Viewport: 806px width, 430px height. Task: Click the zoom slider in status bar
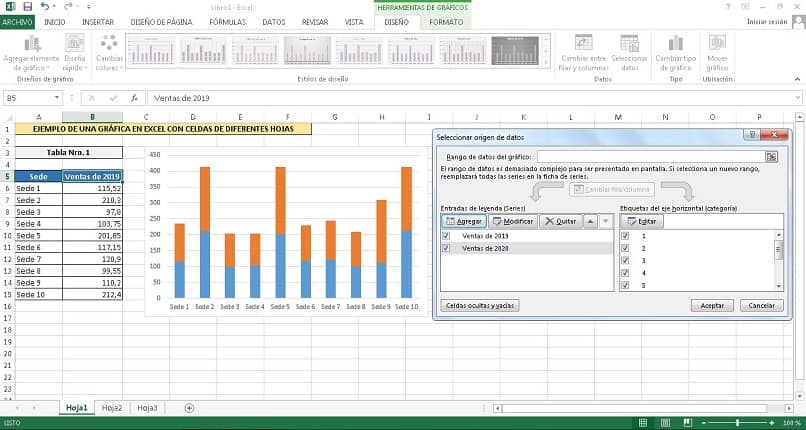tap(738, 422)
